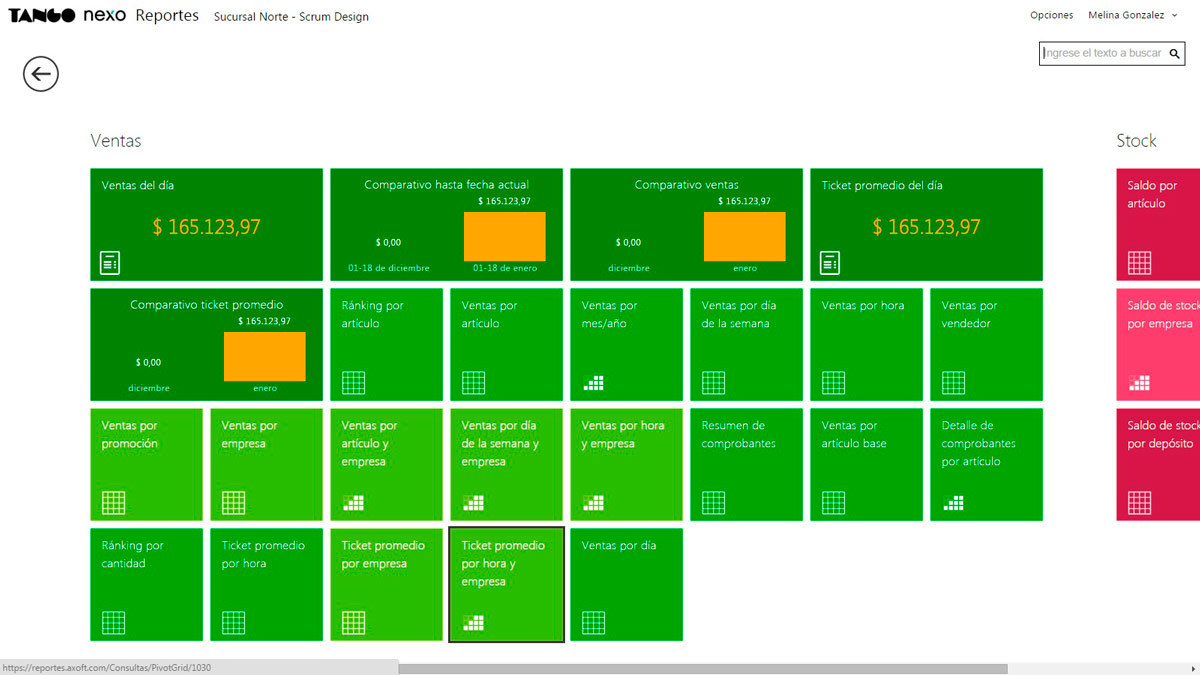
Task: Open Resumen de comprobantes tile
Action: click(746, 464)
